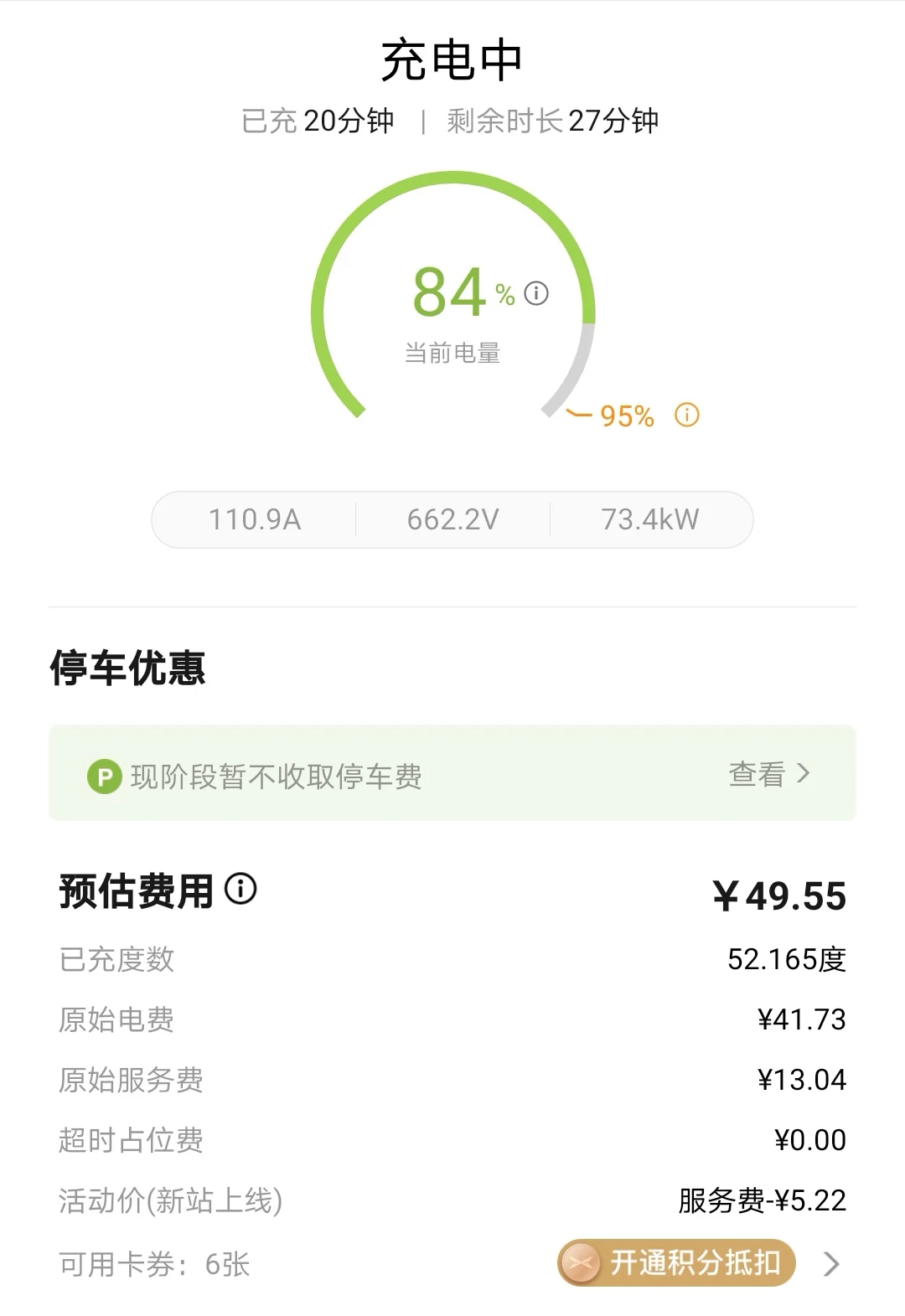Tap 可用卡券：6张 row
The height and width of the screenshot is (1316, 905).
tap(155, 1264)
